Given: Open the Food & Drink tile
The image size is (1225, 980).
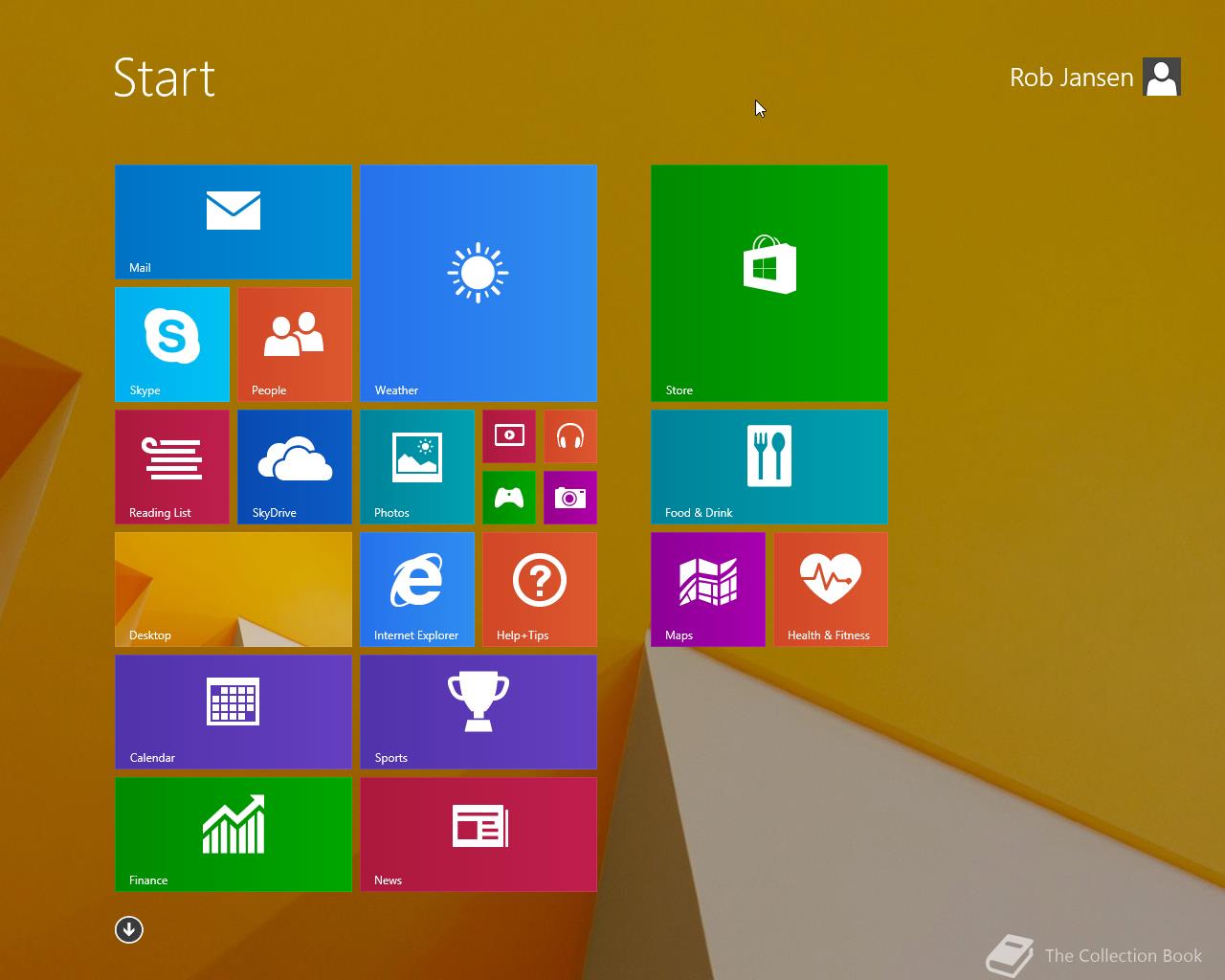Looking at the screenshot, I should [769, 467].
